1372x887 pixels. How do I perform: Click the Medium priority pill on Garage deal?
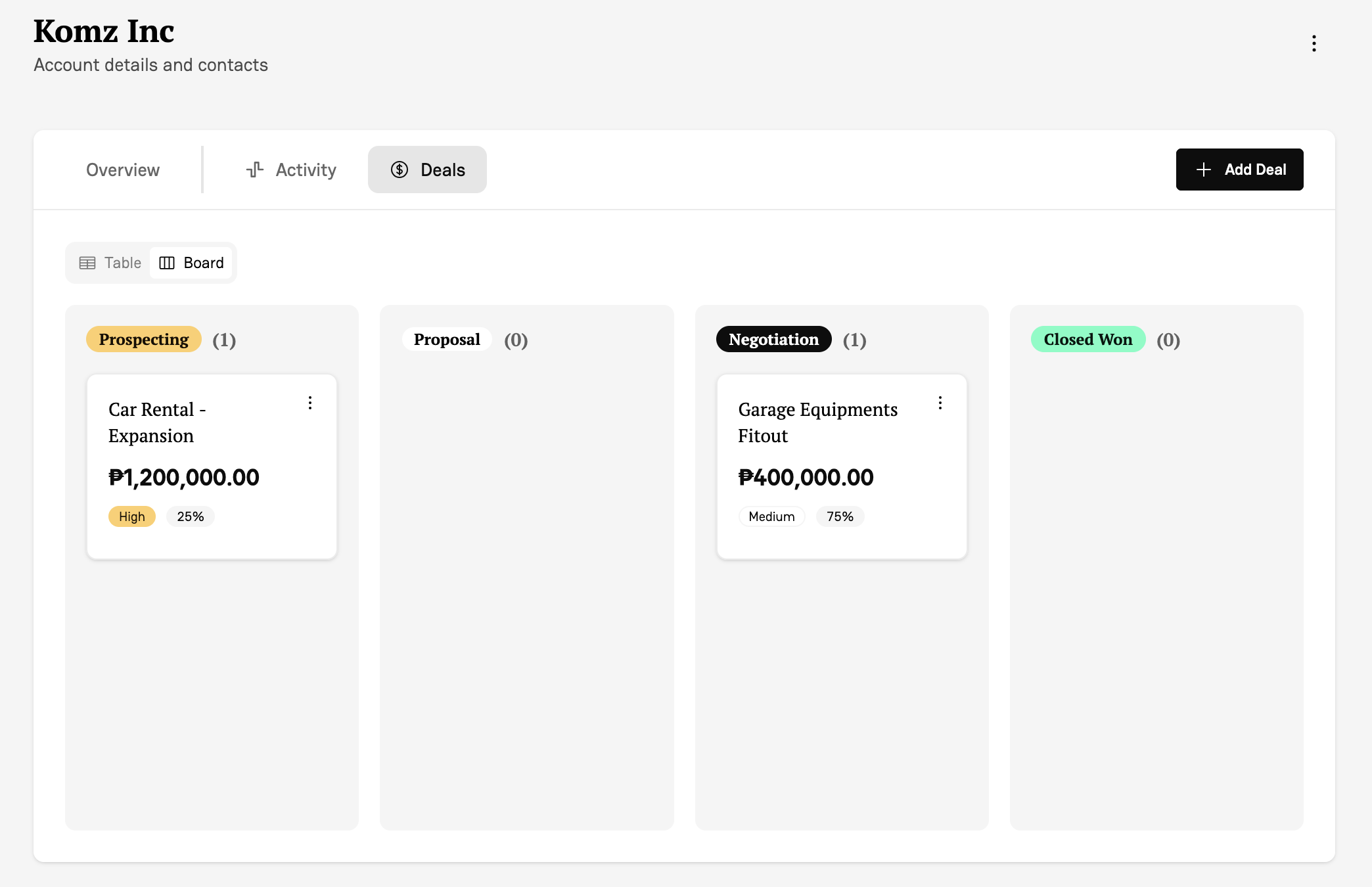[771, 516]
